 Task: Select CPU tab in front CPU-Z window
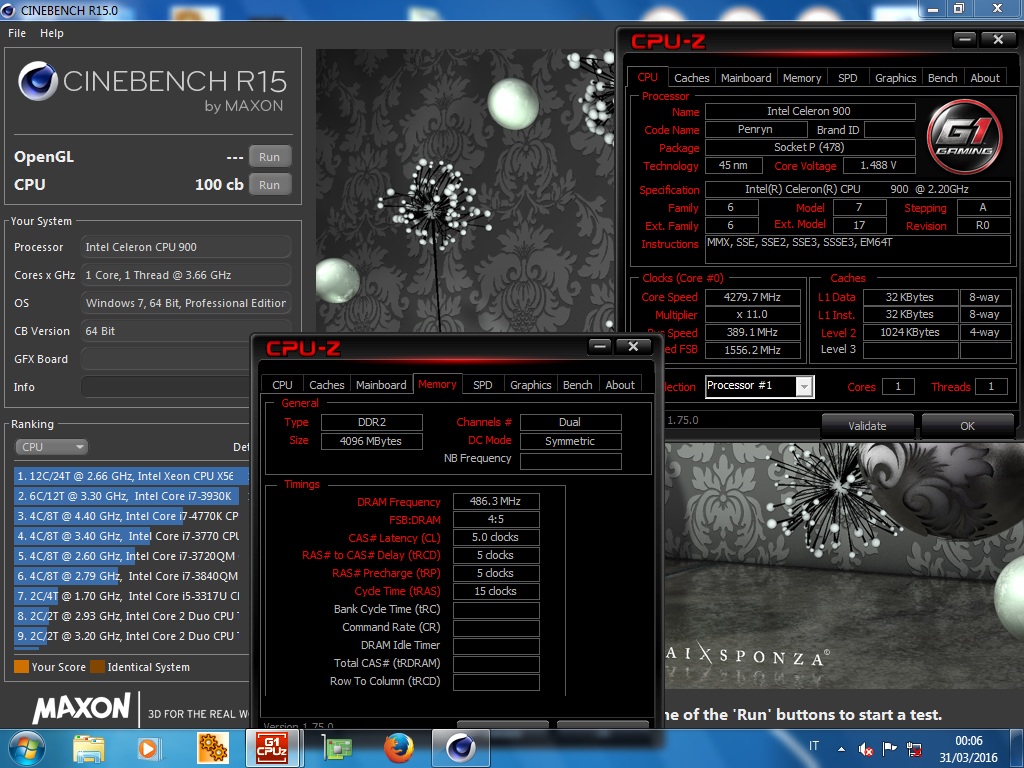pyautogui.click(x=282, y=385)
